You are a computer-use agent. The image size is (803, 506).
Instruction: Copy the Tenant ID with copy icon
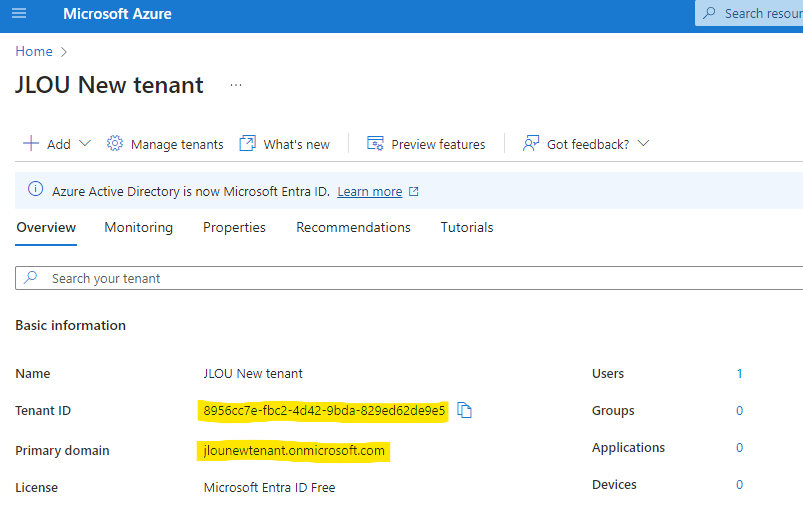pos(464,410)
